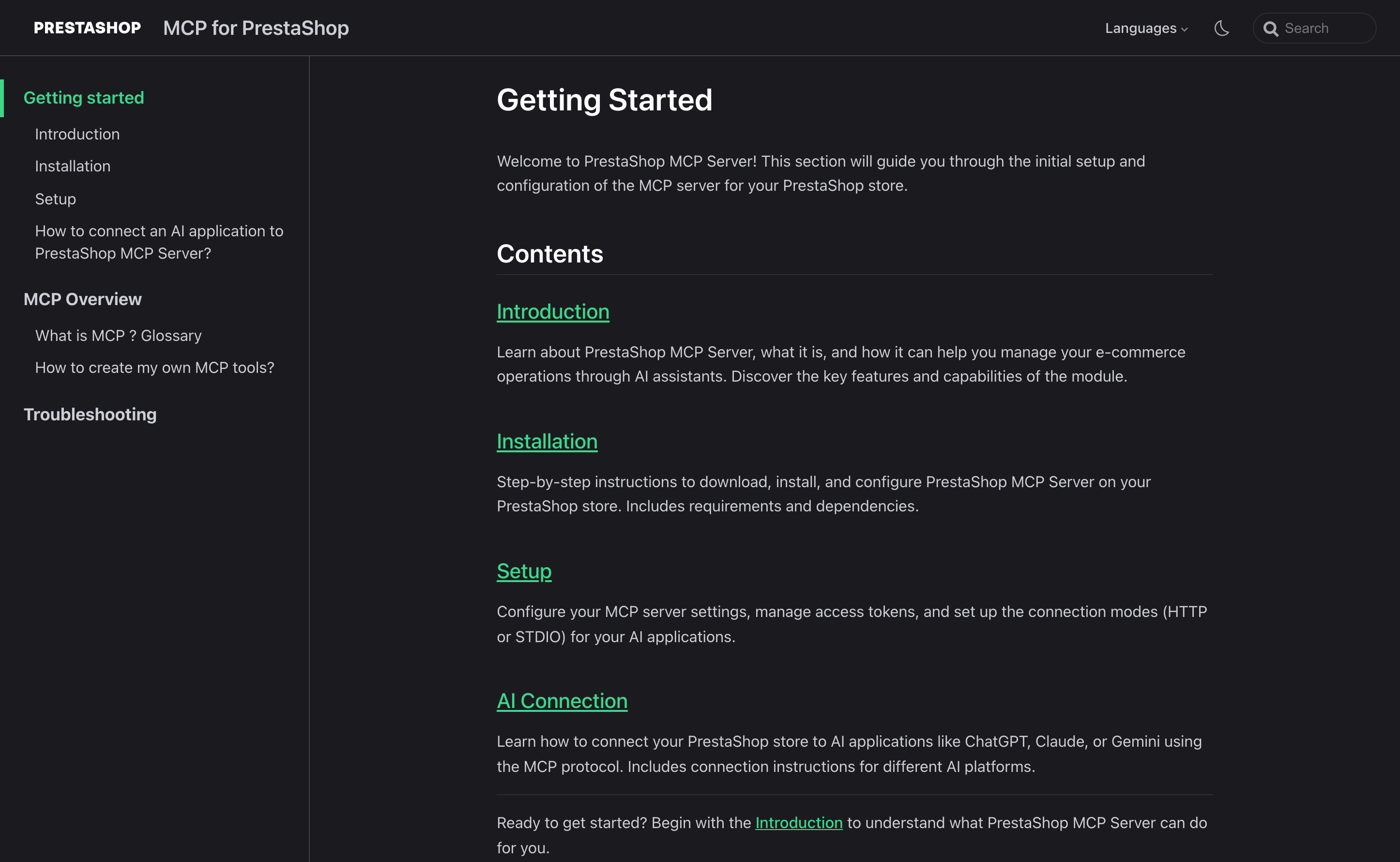Click the AI Connection heading link
1400x862 pixels.
pos(562,701)
